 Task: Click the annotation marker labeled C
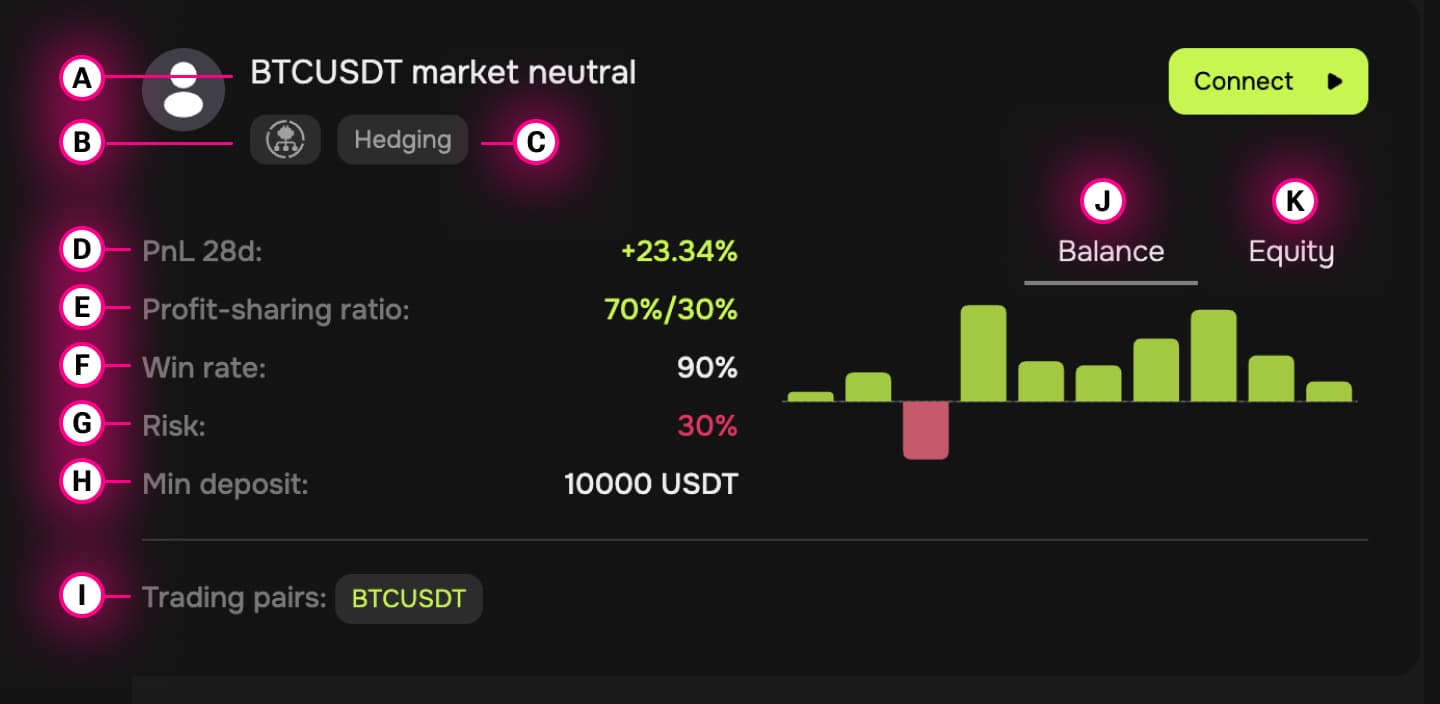click(x=535, y=143)
